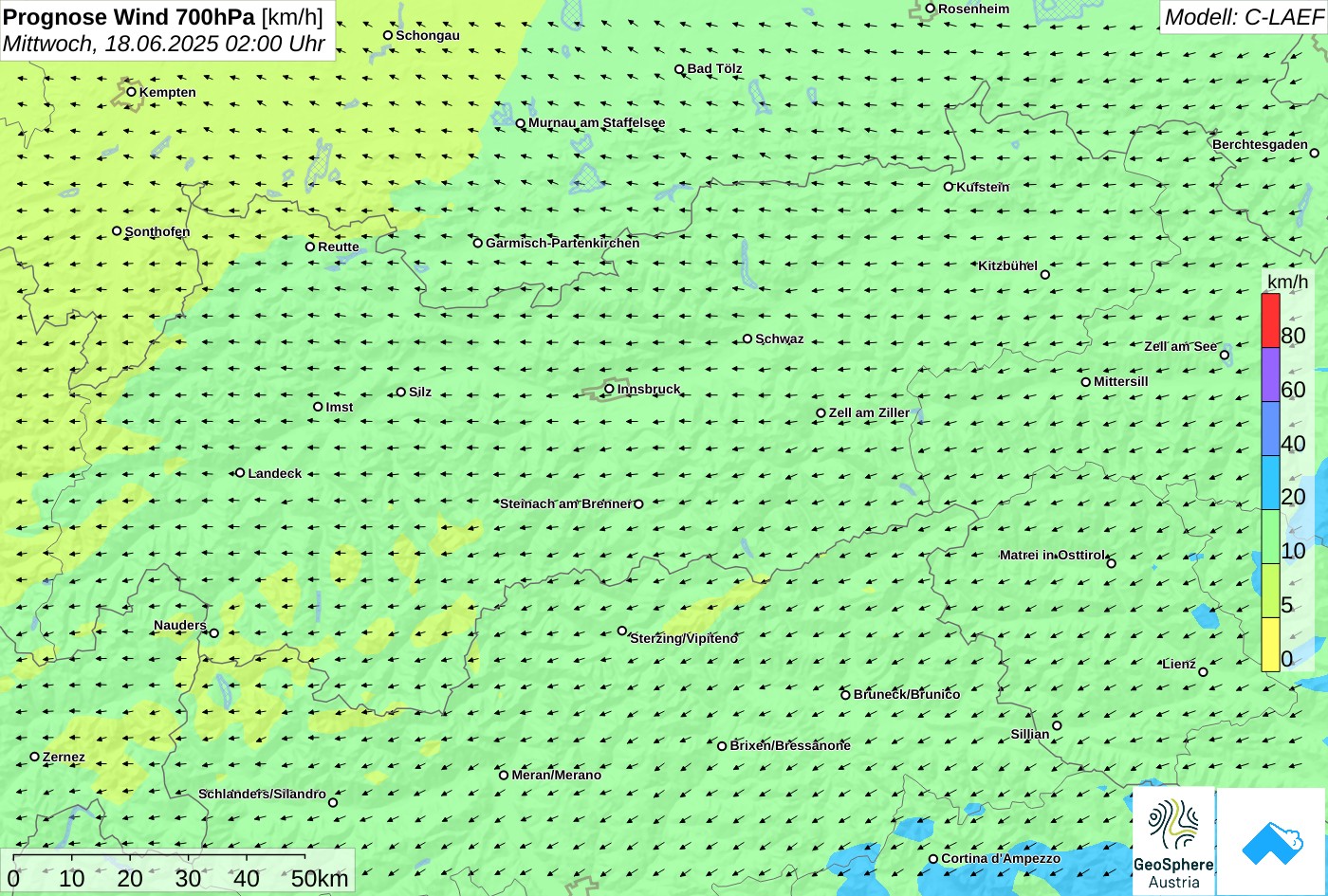This screenshot has height=896, width=1328.
Task: Click the Sillian location marker
Action: [x=1057, y=726]
